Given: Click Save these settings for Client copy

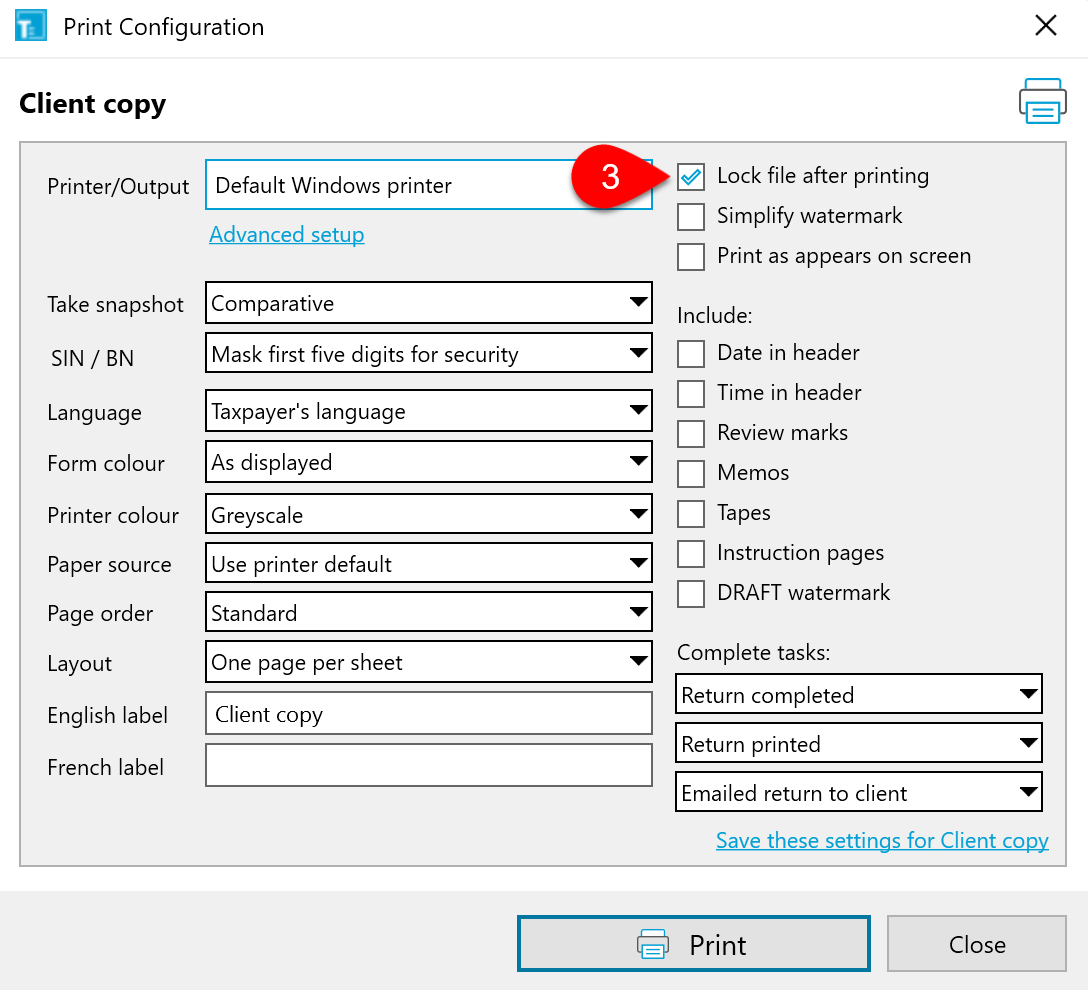Looking at the screenshot, I should 882,841.
